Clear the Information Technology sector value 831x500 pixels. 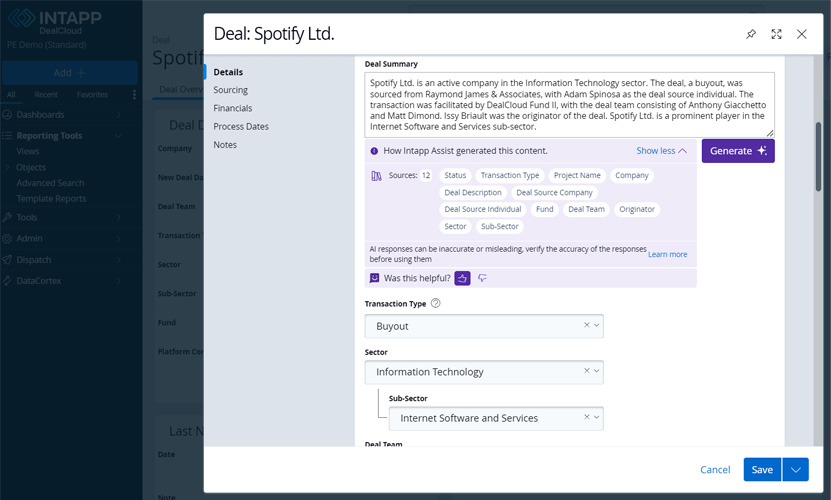[587, 371]
